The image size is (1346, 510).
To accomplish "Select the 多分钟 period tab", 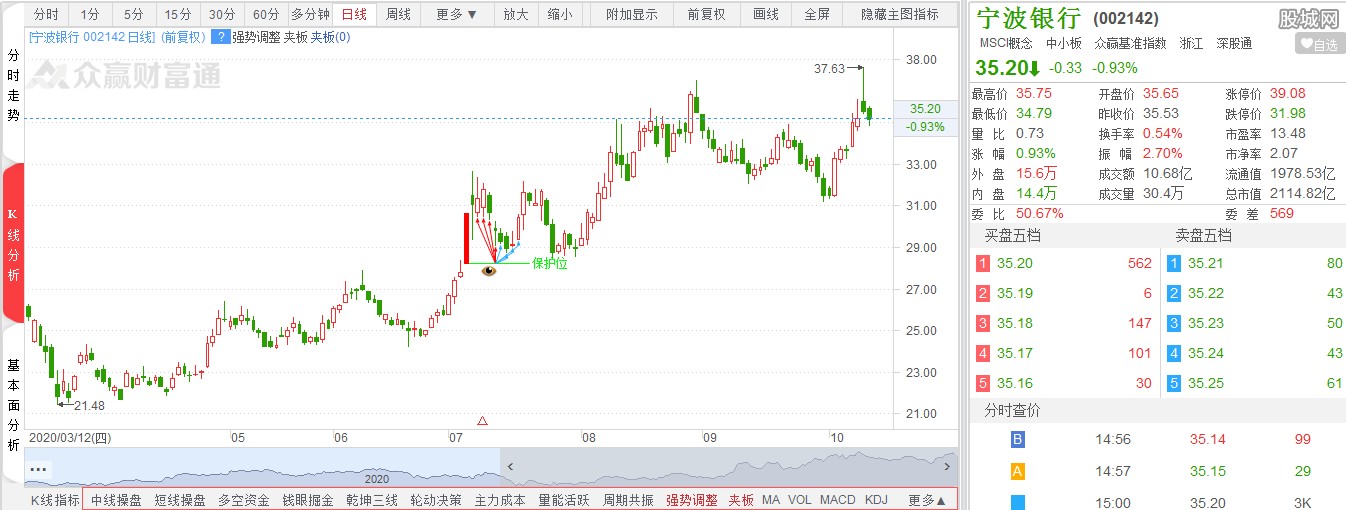I will [x=310, y=15].
